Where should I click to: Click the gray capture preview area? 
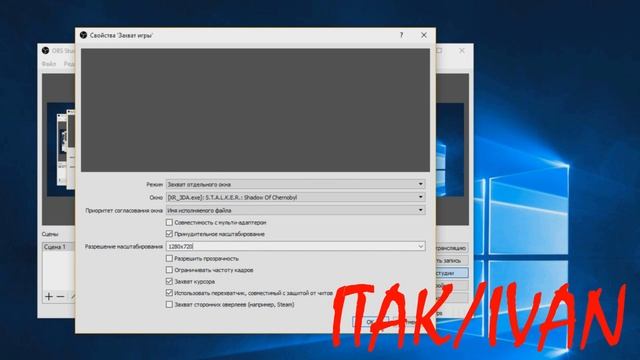coord(255,110)
